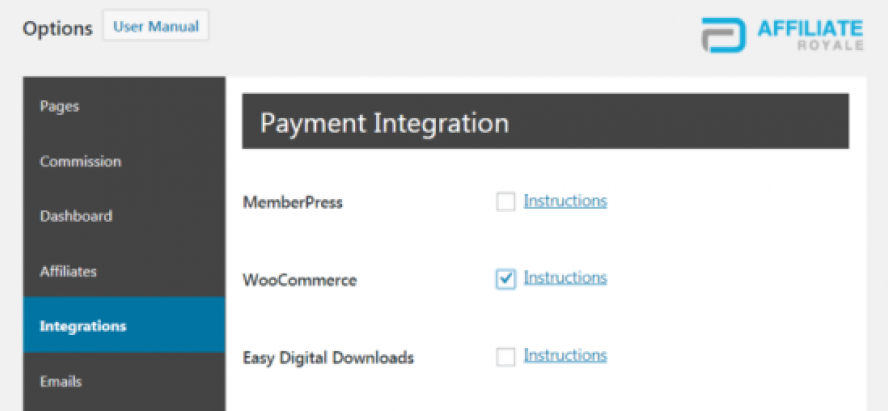
Task: Click the Easy Digital Downloads label
Action: (328, 358)
